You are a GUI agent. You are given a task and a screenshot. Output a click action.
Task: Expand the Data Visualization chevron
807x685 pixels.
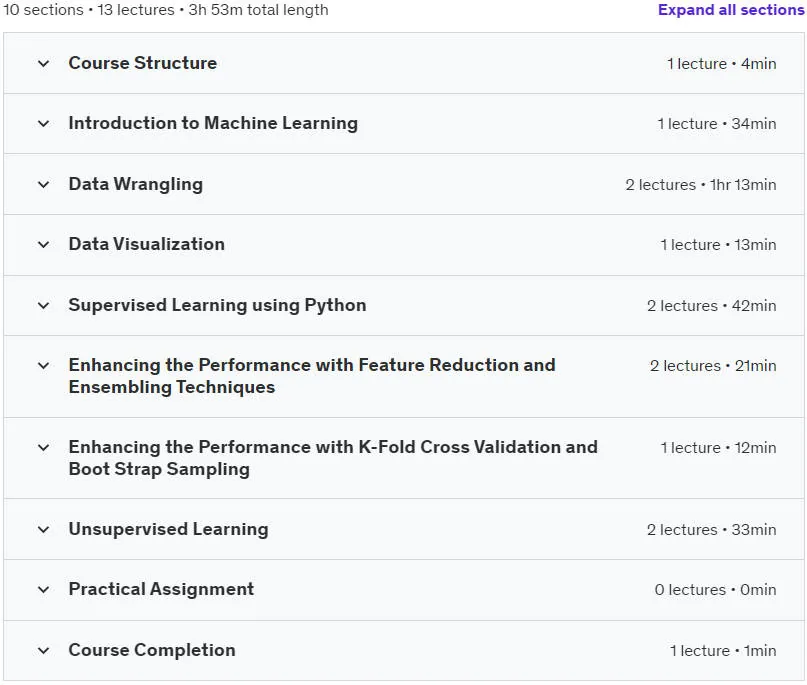click(x=44, y=245)
